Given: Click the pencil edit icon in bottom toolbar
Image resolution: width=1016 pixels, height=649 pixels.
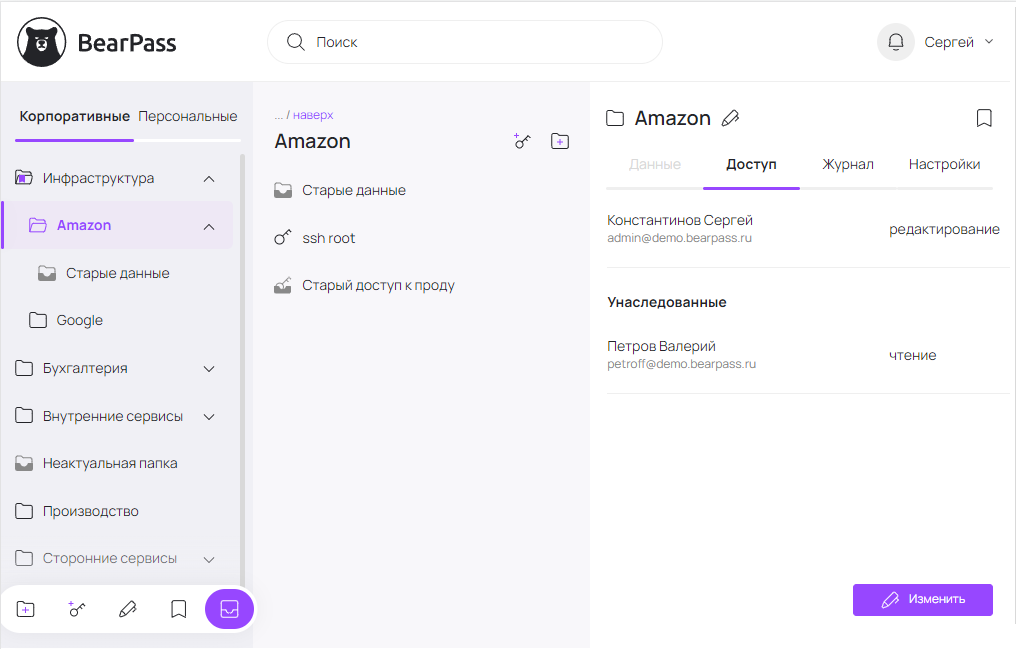Looking at the screenshot, I should pos(127,609).
